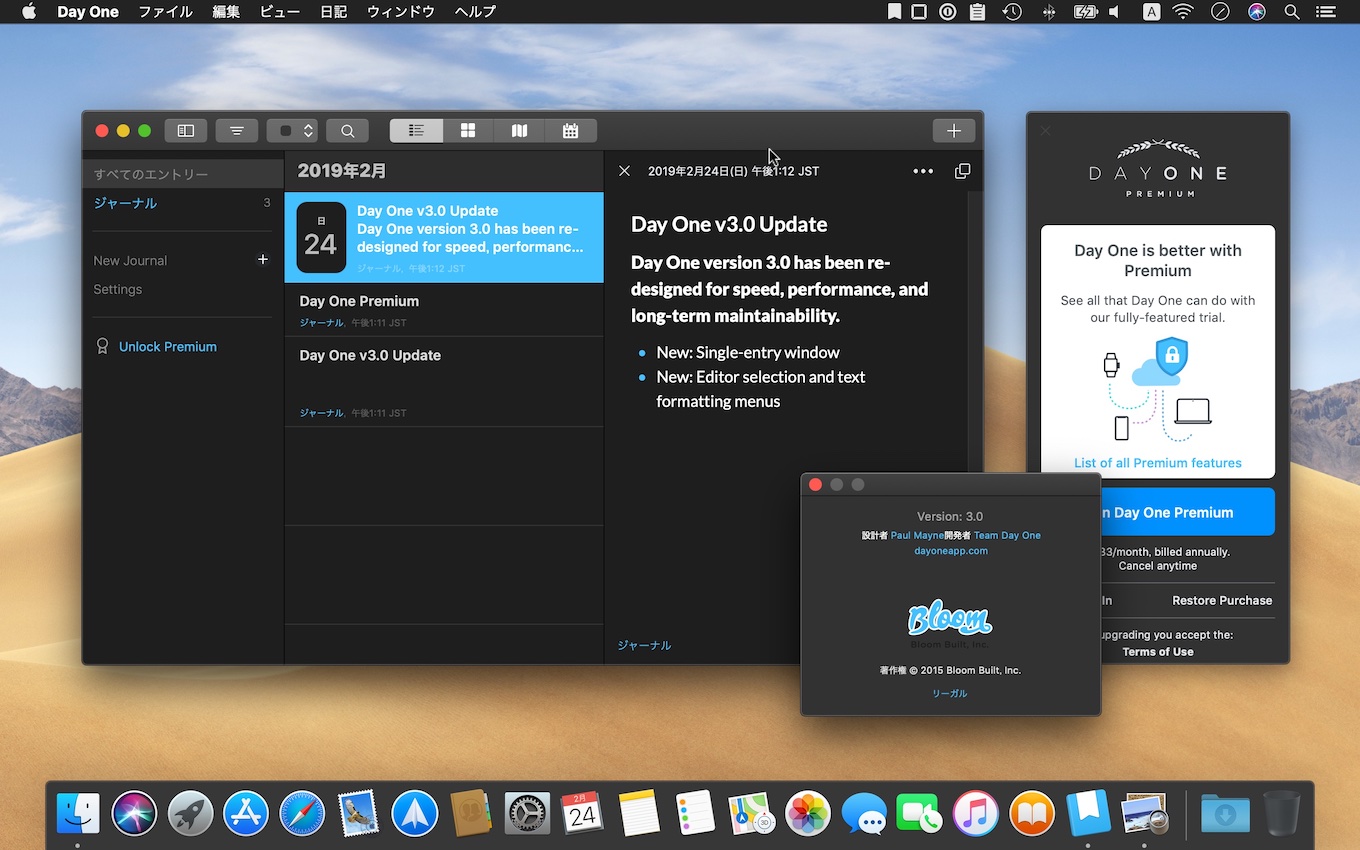Open the journal color selector dropdown
Image resolution: width=1360 pixels, height=850 pixels.
point(292,131)
